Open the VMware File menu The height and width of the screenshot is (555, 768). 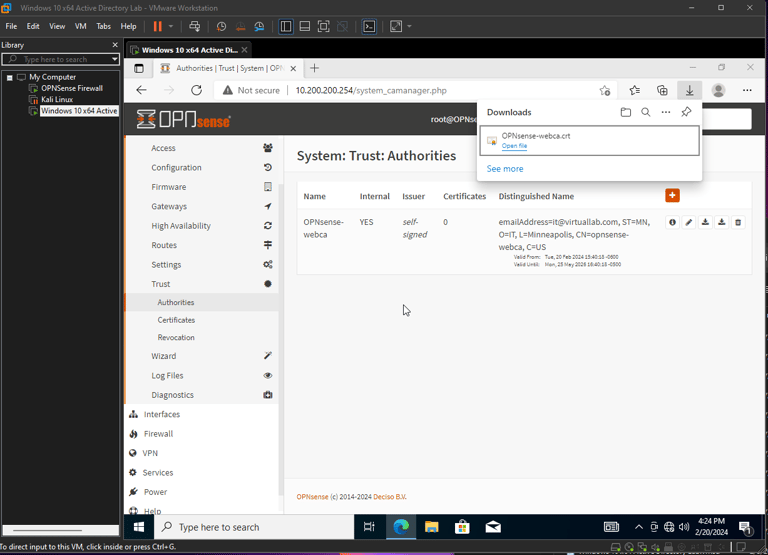11,26
